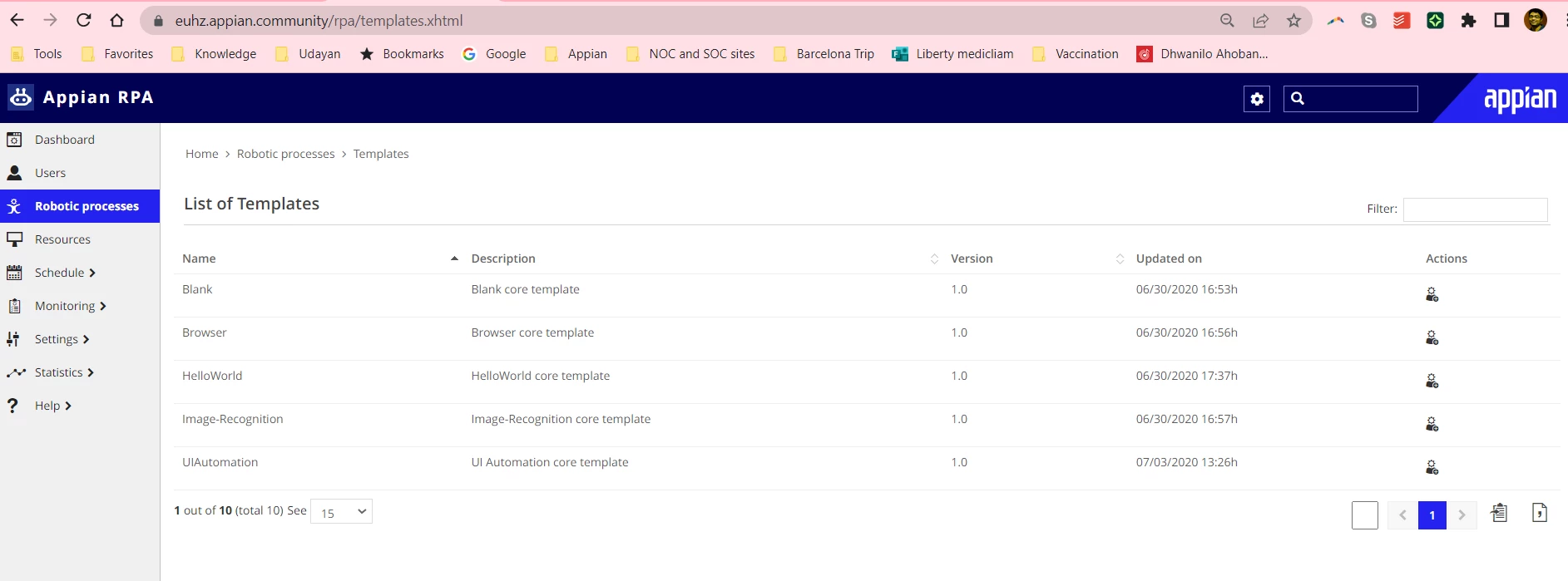The image size is (1568, 581).
Task: Go to Robotic processes breadcrumb link
Action: [x=286, y=154]
